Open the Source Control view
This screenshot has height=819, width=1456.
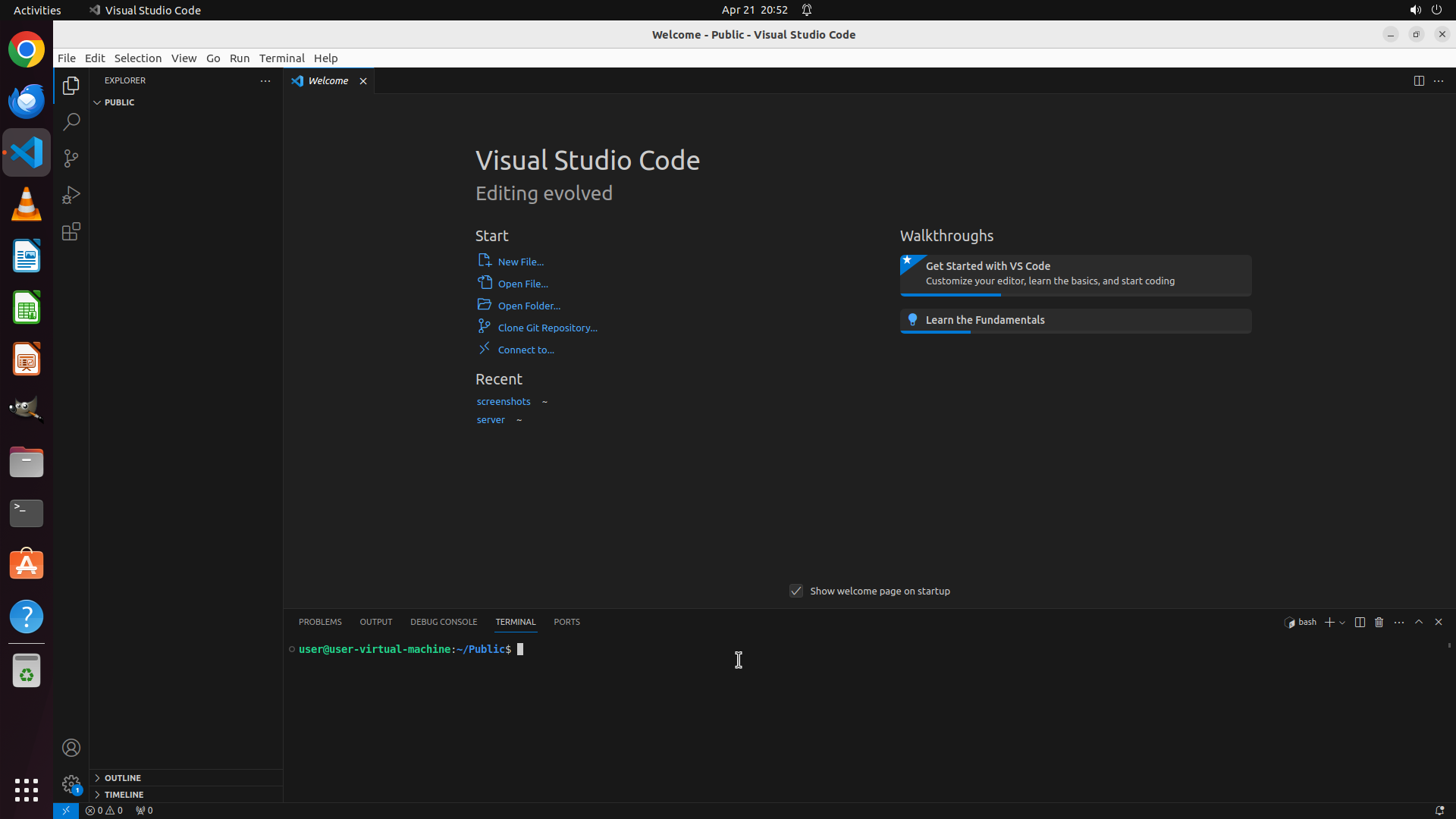click(71, 158)
